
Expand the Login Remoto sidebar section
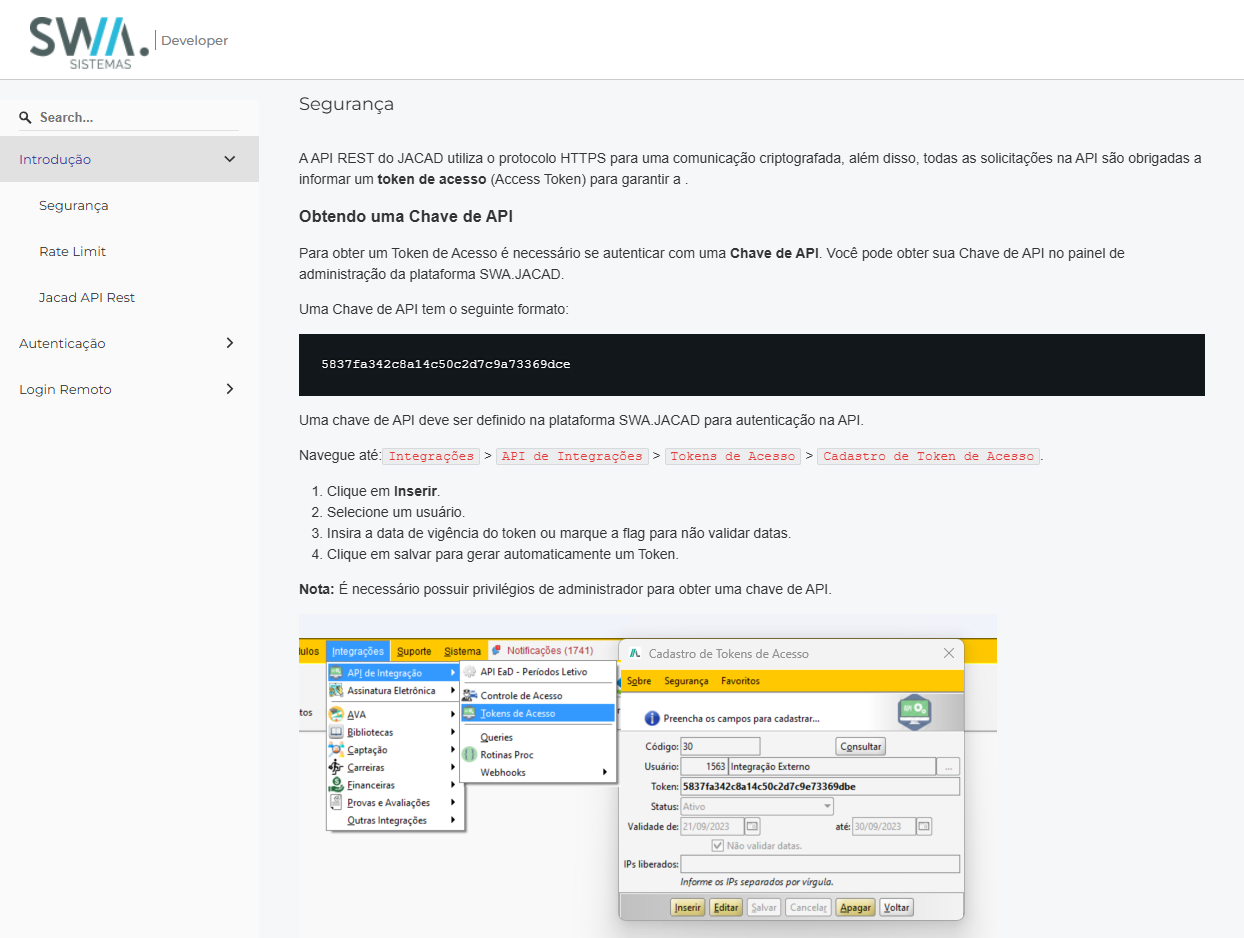[x=230, y=389]
